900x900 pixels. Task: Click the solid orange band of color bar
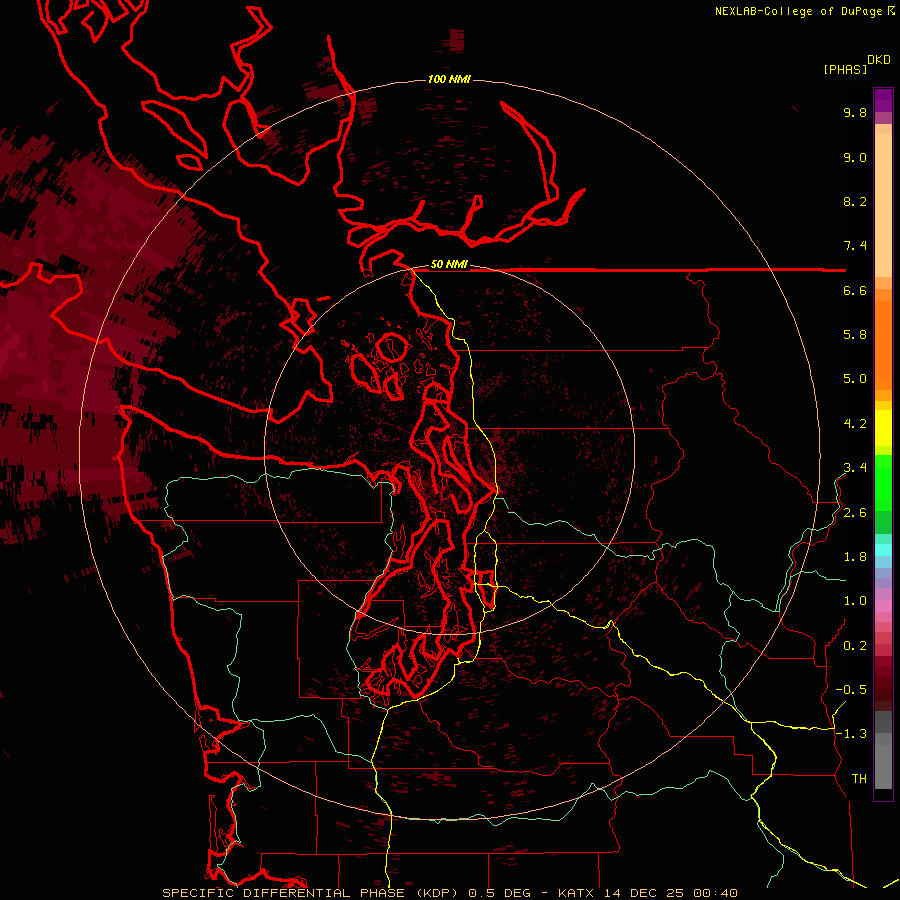pyautogui.click(x=883, y=346)
